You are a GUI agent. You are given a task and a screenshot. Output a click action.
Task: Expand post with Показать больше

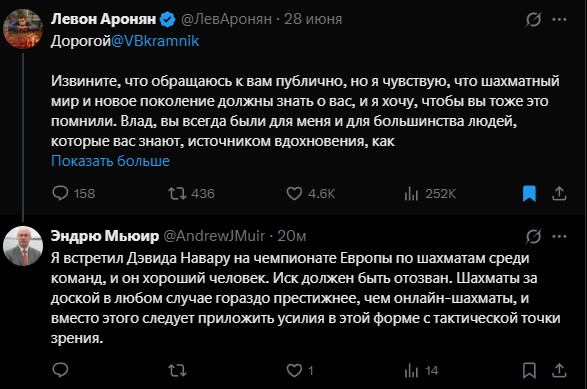[x=110, y=161]
